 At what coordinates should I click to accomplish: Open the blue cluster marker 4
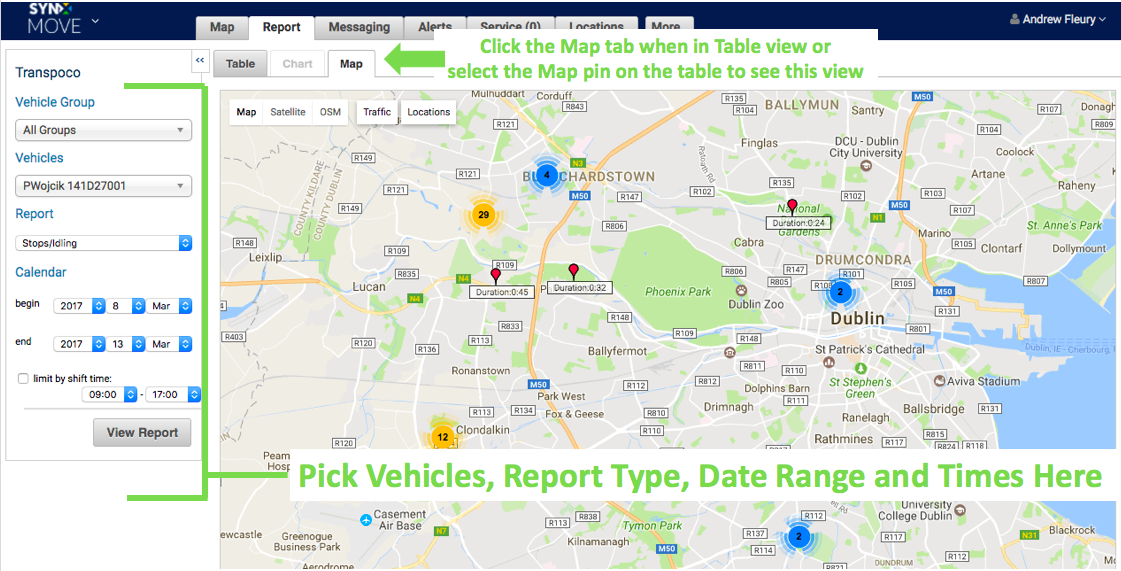click(x=547, y=174)
